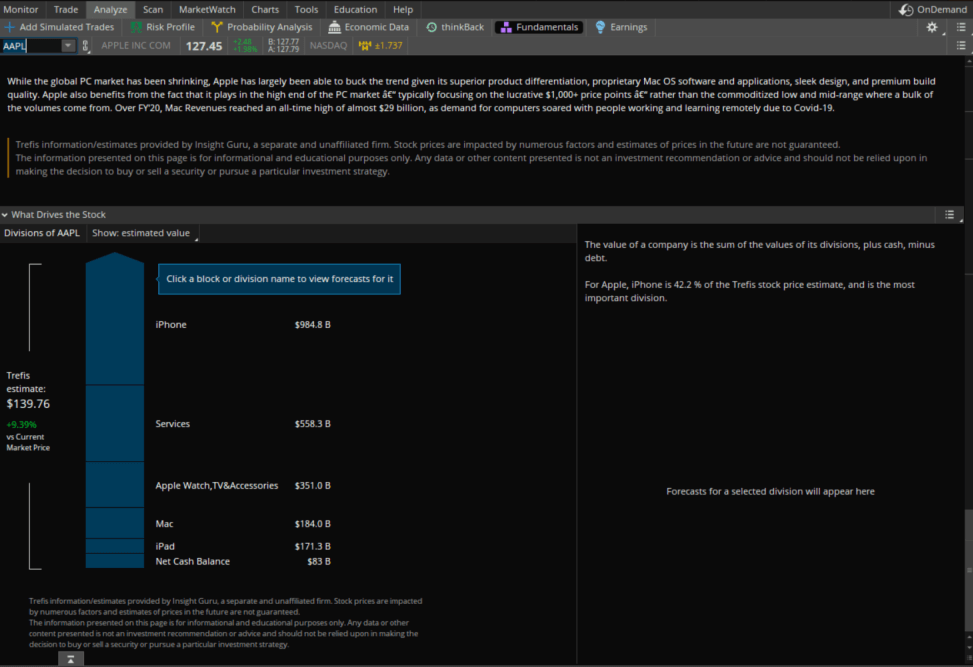Click the Net Cash Balance name
Screen dimensions: 973x667
192,562
